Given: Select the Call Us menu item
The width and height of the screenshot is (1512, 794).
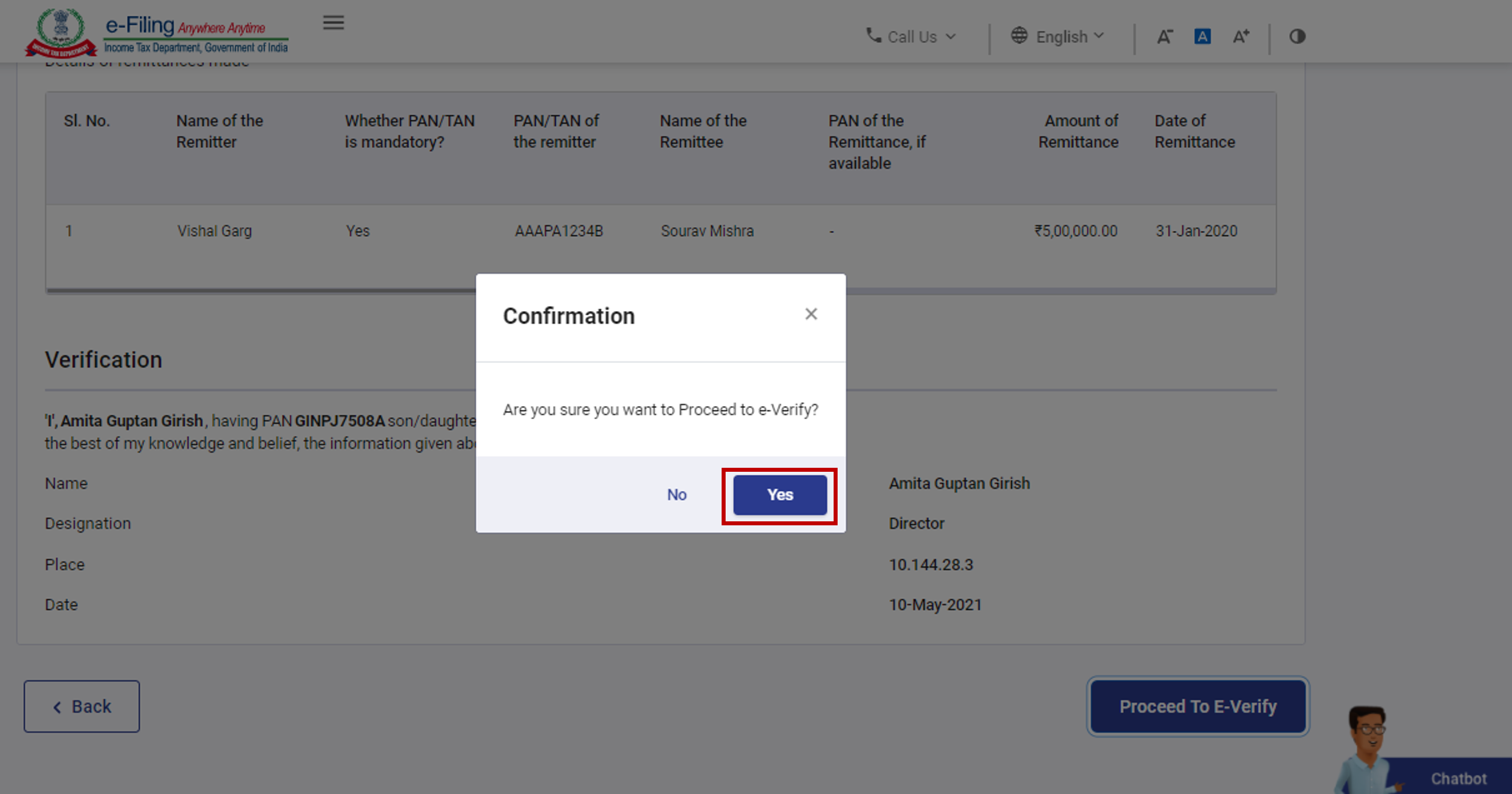Looking at the screenshot, I should pyautogui.click(x=911, y=36).
